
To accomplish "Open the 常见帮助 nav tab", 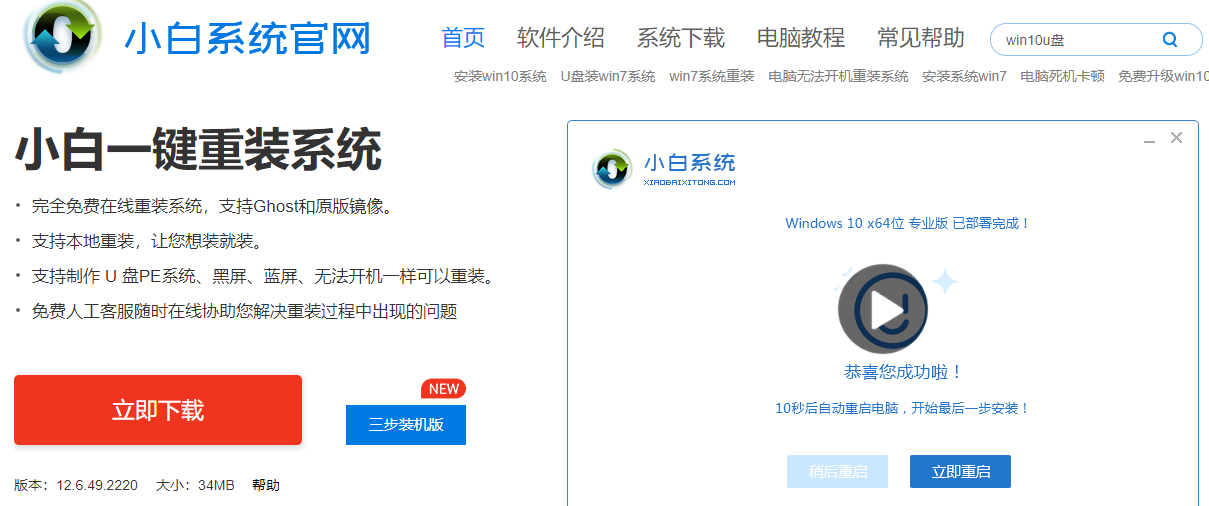I will click(921, 38).
